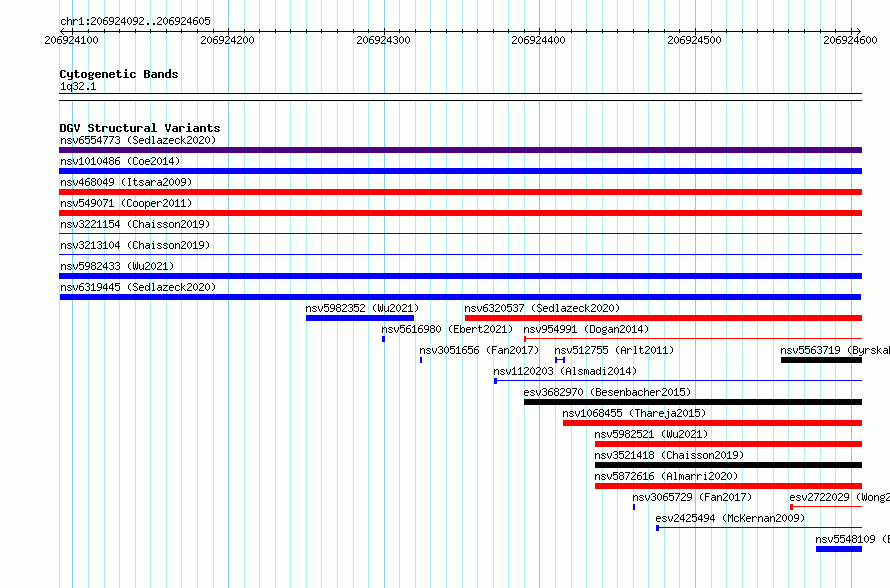Screen dimensions: 890x588
Task: Click the nsv6320537 (Sedlazeck2020) label
Action: [542, 308]
